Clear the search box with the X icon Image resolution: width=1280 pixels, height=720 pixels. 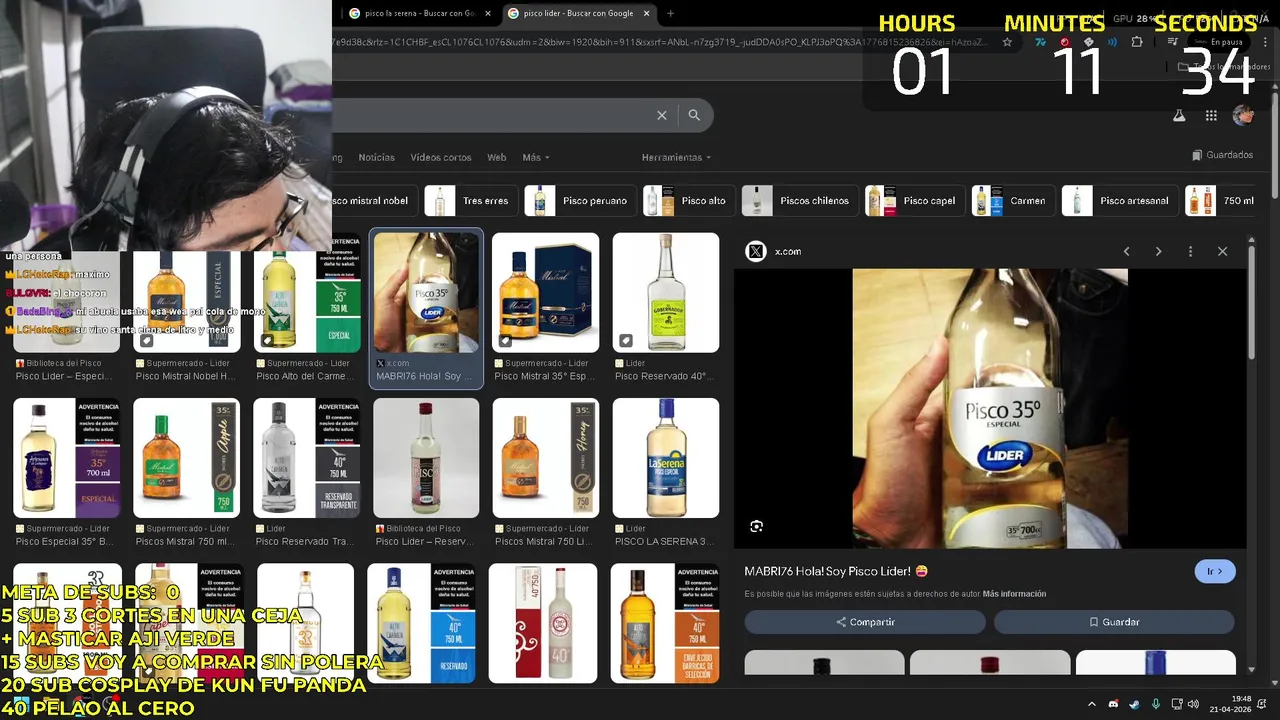coord(661,115)
